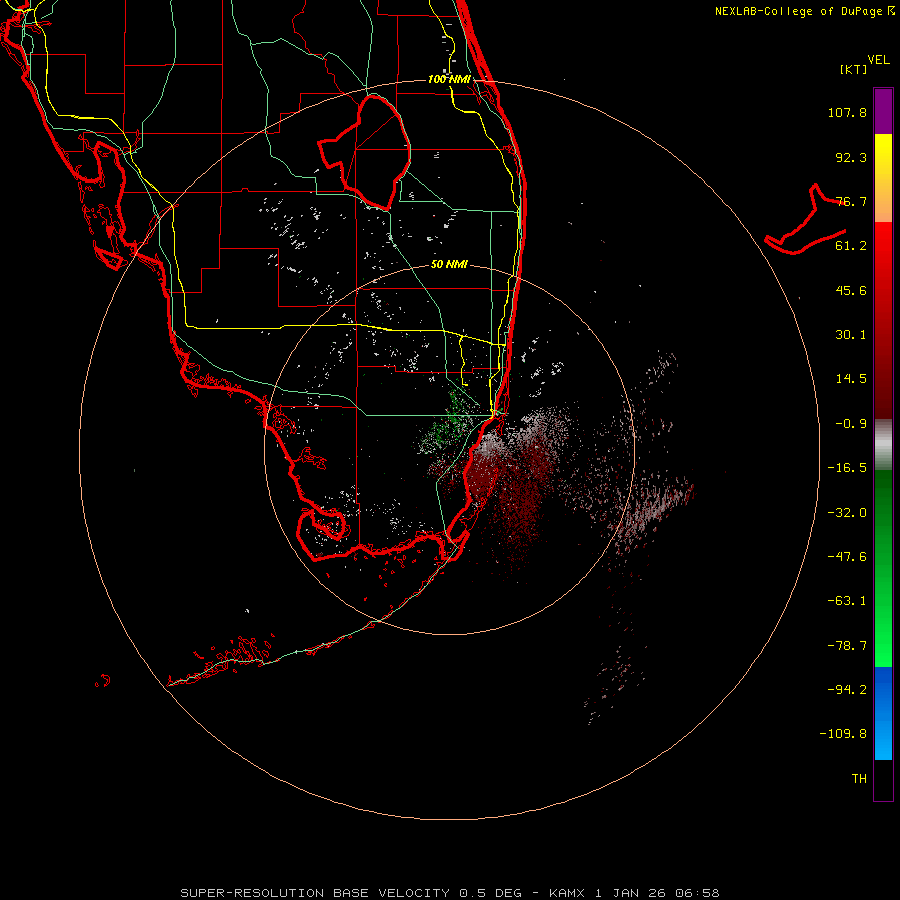Click the 45.6 velocity scale value
This screenshot has height=900, width=900.
pos(851,290)
